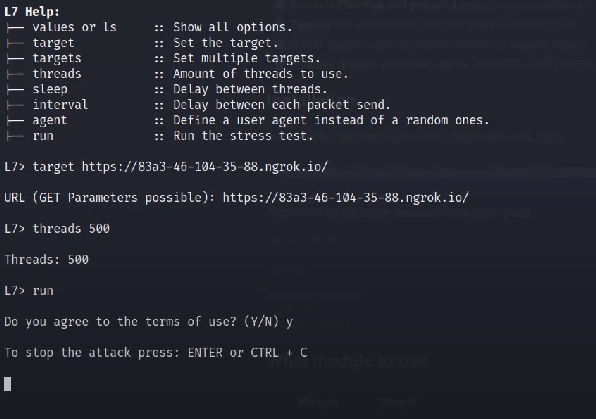Click the 'threads 500' command line
The width and height of the screenshot is (596, 419).
pos(57,229)
